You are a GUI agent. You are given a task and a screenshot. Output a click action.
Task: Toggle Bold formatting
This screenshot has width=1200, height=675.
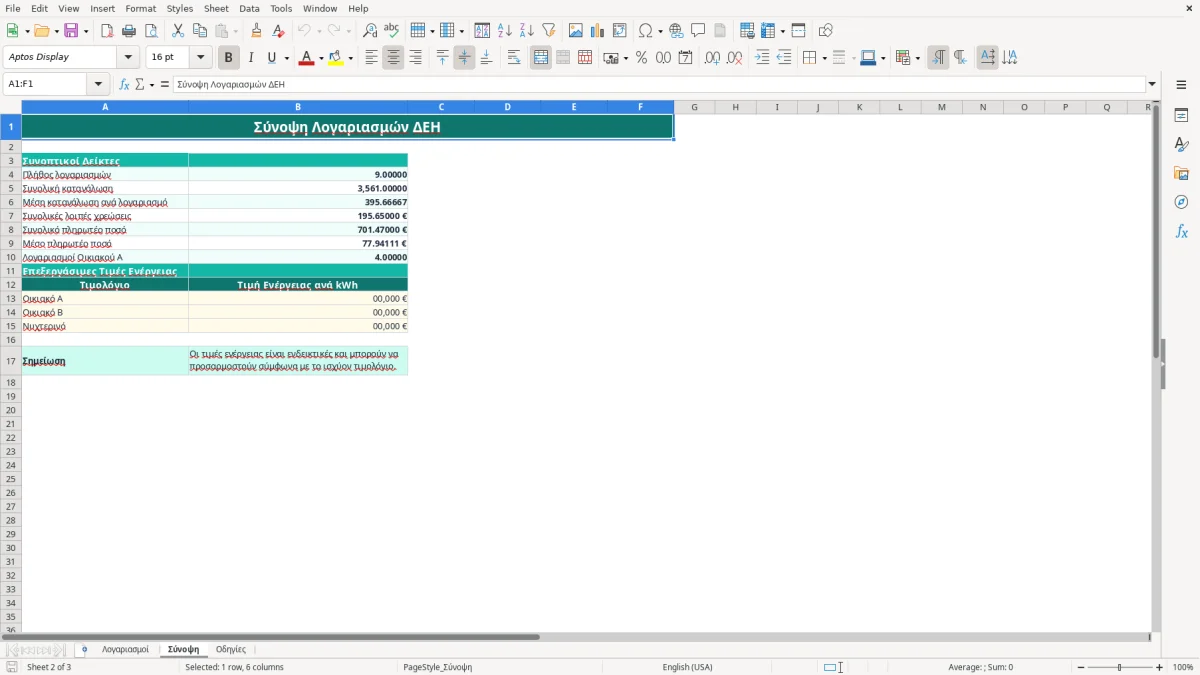coord(229,58)
